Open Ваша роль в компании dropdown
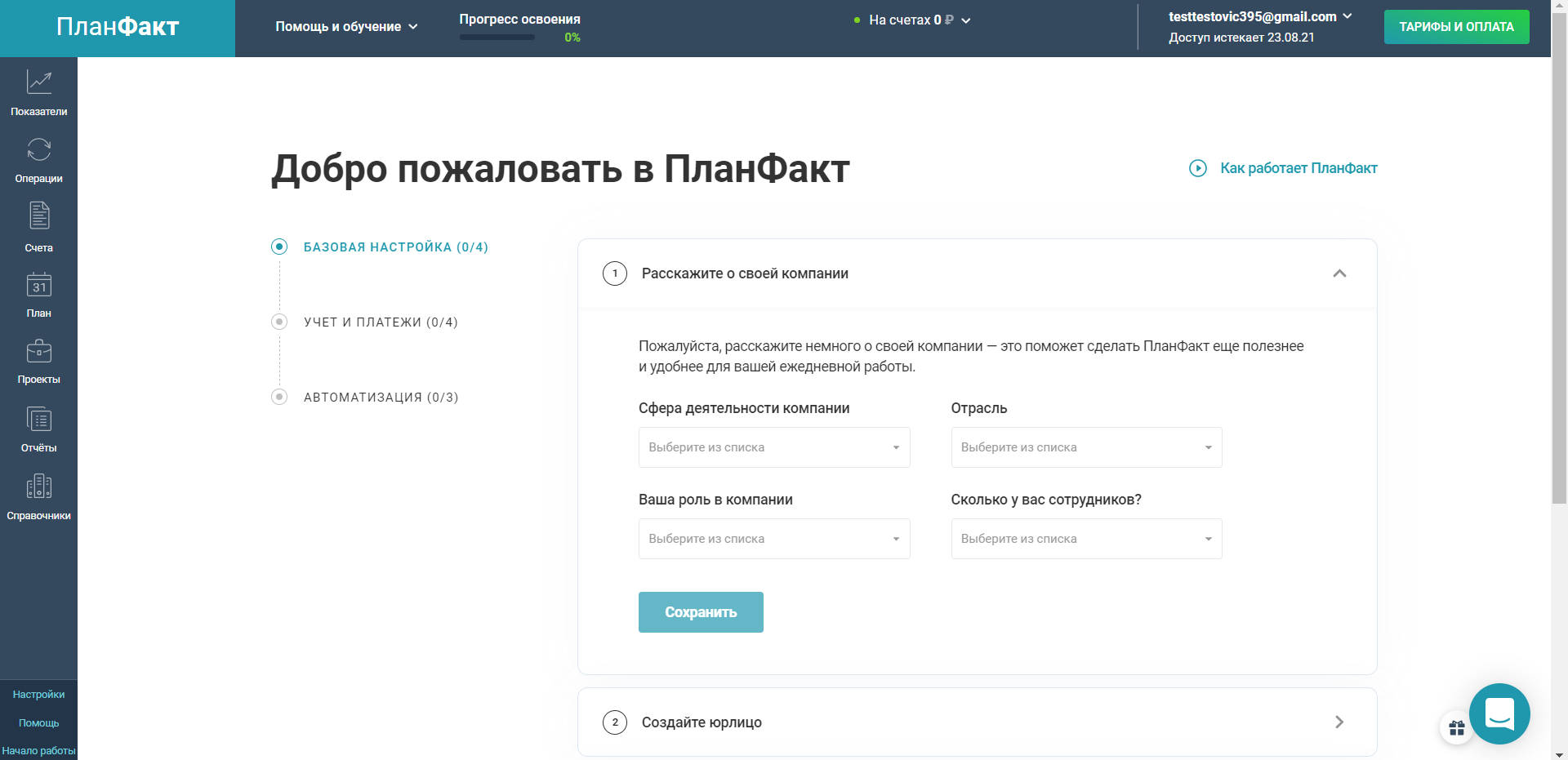The width and height of the screenshot is (1568, 760). pos(774,539)
